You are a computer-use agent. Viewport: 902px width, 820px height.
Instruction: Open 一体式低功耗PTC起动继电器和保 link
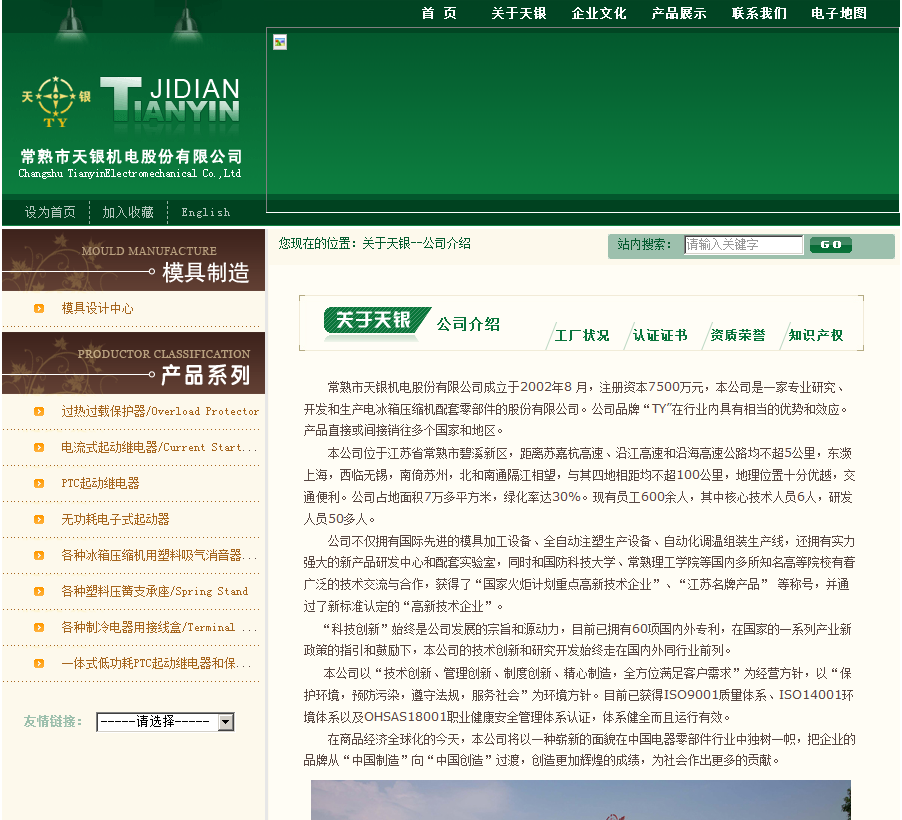(156, 663)
